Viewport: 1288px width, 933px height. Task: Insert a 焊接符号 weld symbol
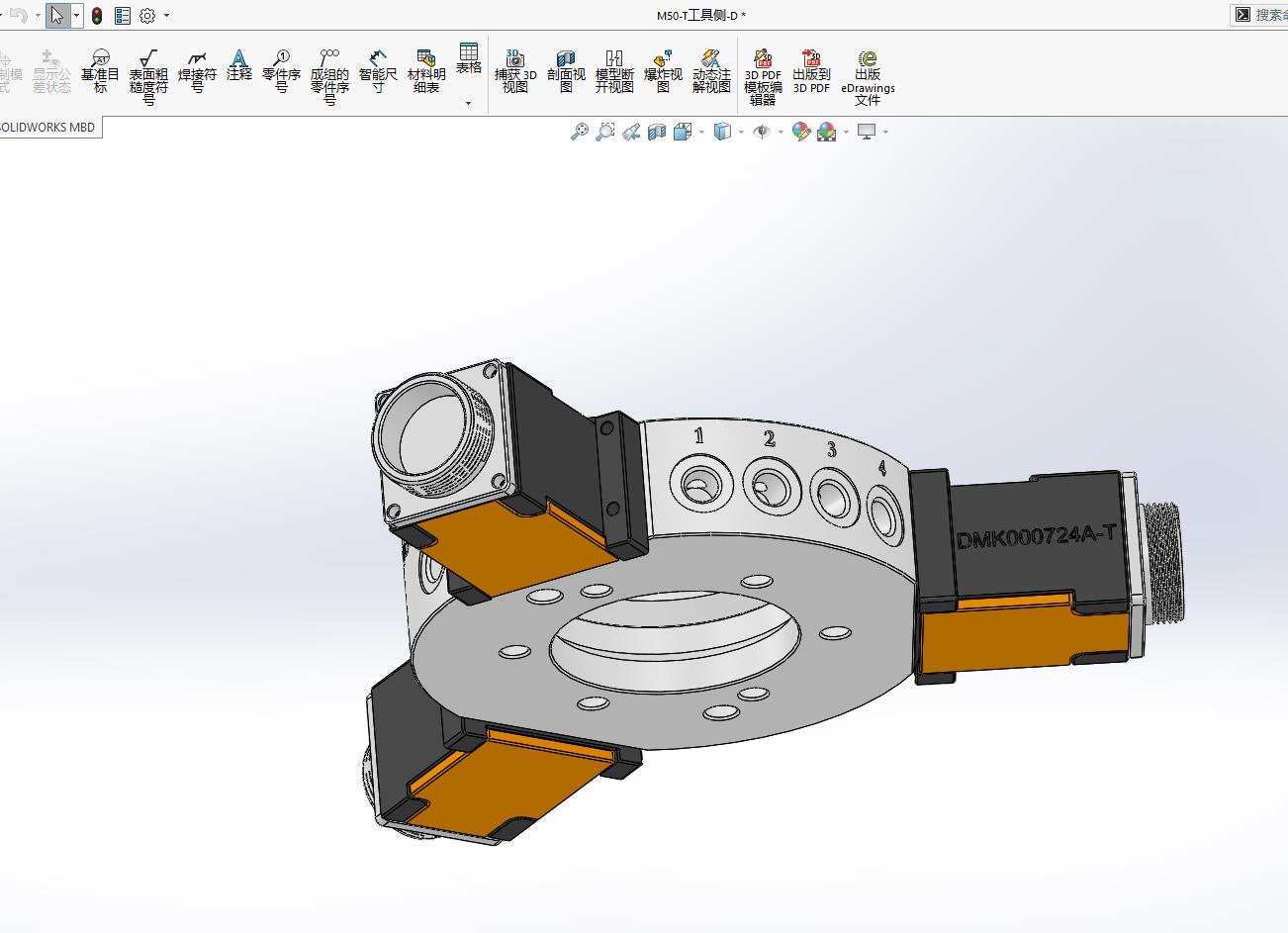coord(197,71)
